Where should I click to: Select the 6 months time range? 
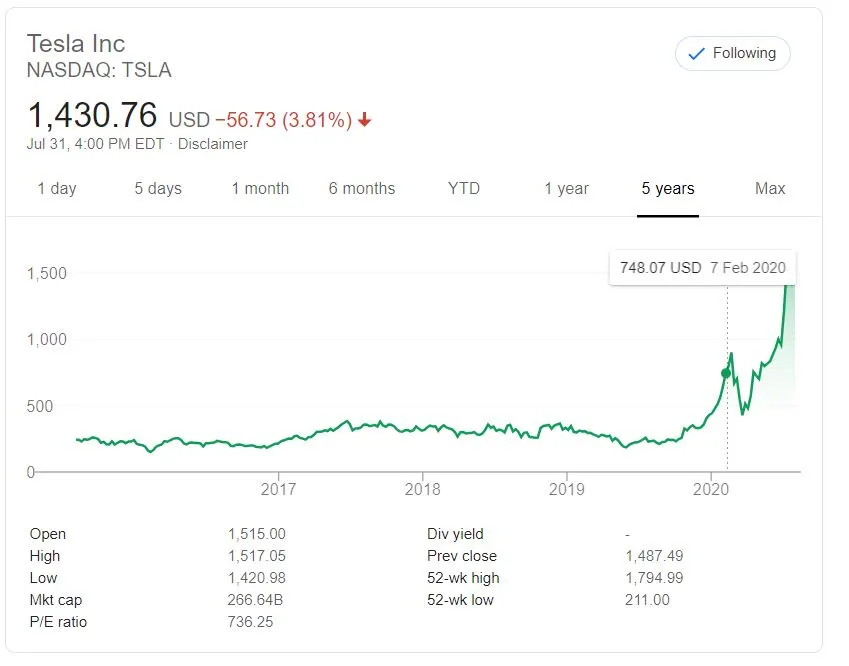[x=362, y=188]
